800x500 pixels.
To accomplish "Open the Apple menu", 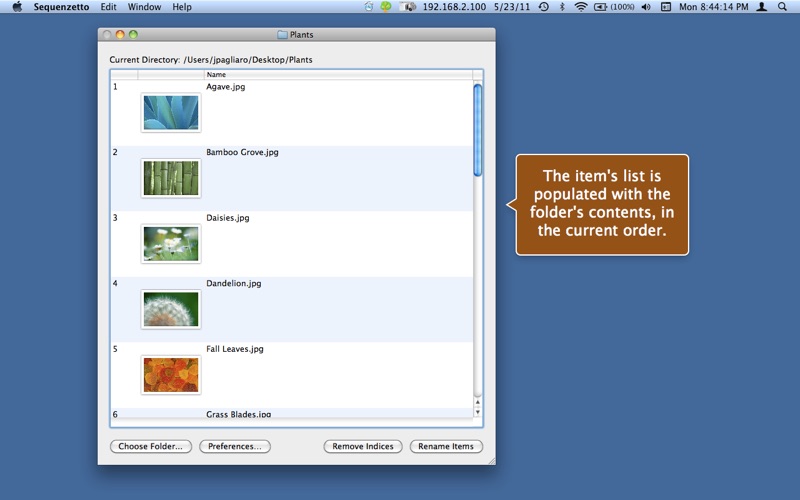I will (x=17, y=7).
